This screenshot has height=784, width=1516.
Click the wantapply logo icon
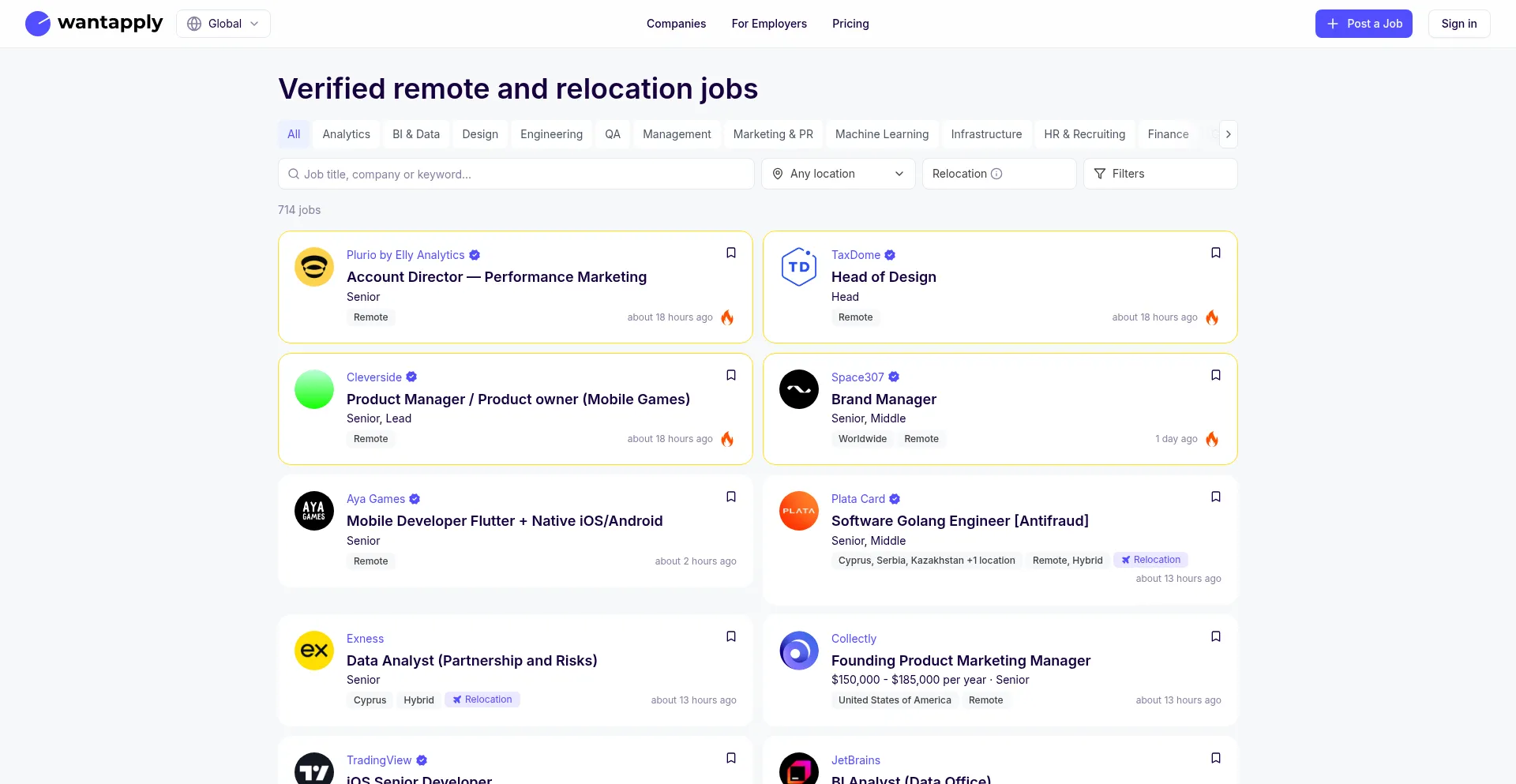coord(38,24)
